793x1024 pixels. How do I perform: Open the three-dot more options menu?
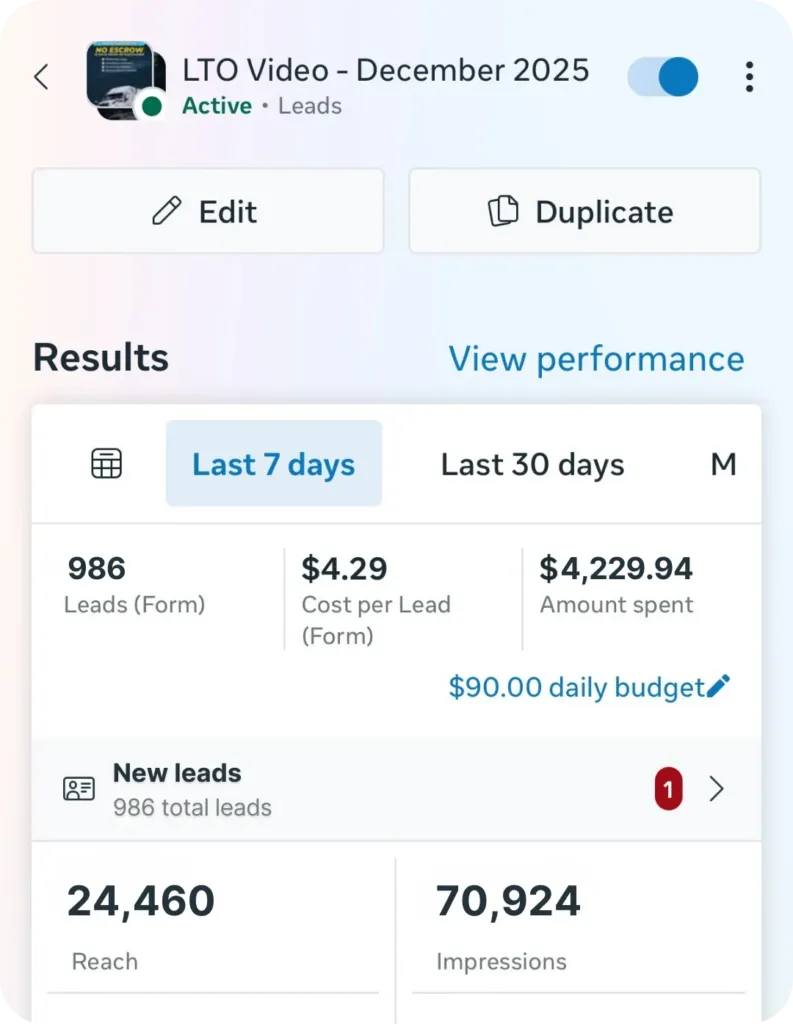pos(749,77)
